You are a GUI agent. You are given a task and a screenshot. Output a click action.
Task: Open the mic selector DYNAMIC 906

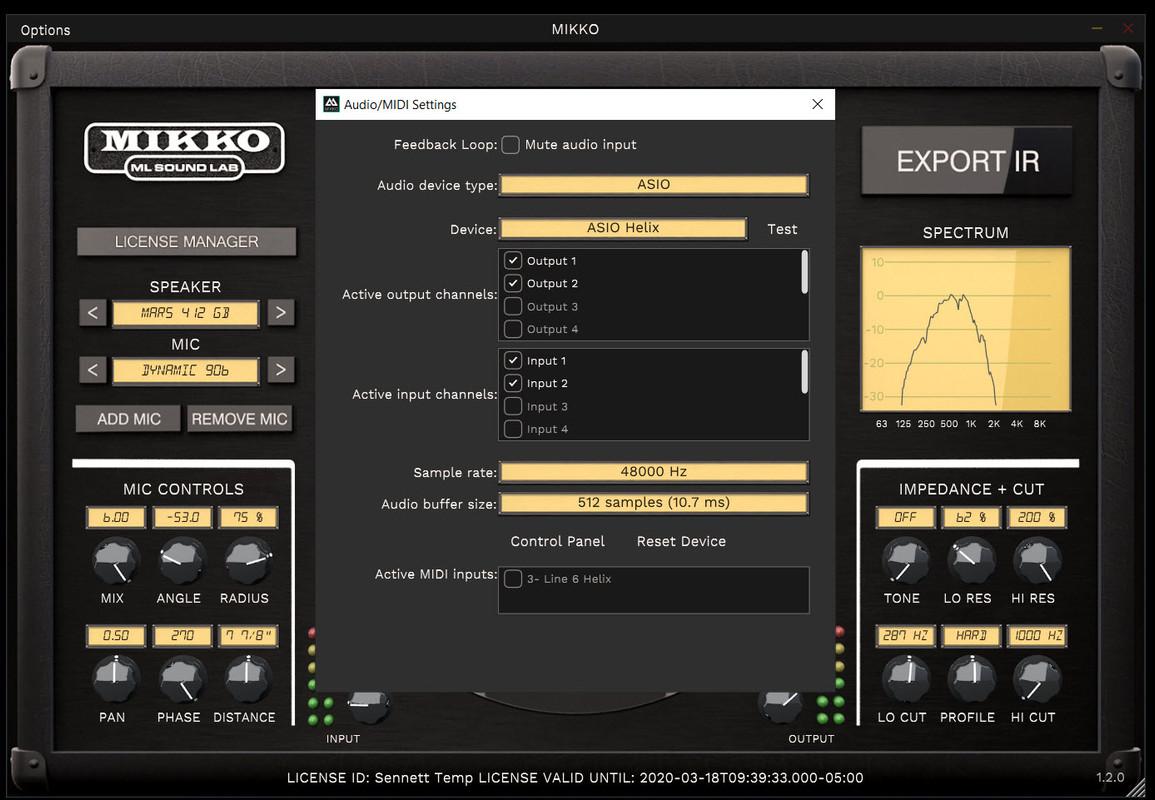pos(186,371)
